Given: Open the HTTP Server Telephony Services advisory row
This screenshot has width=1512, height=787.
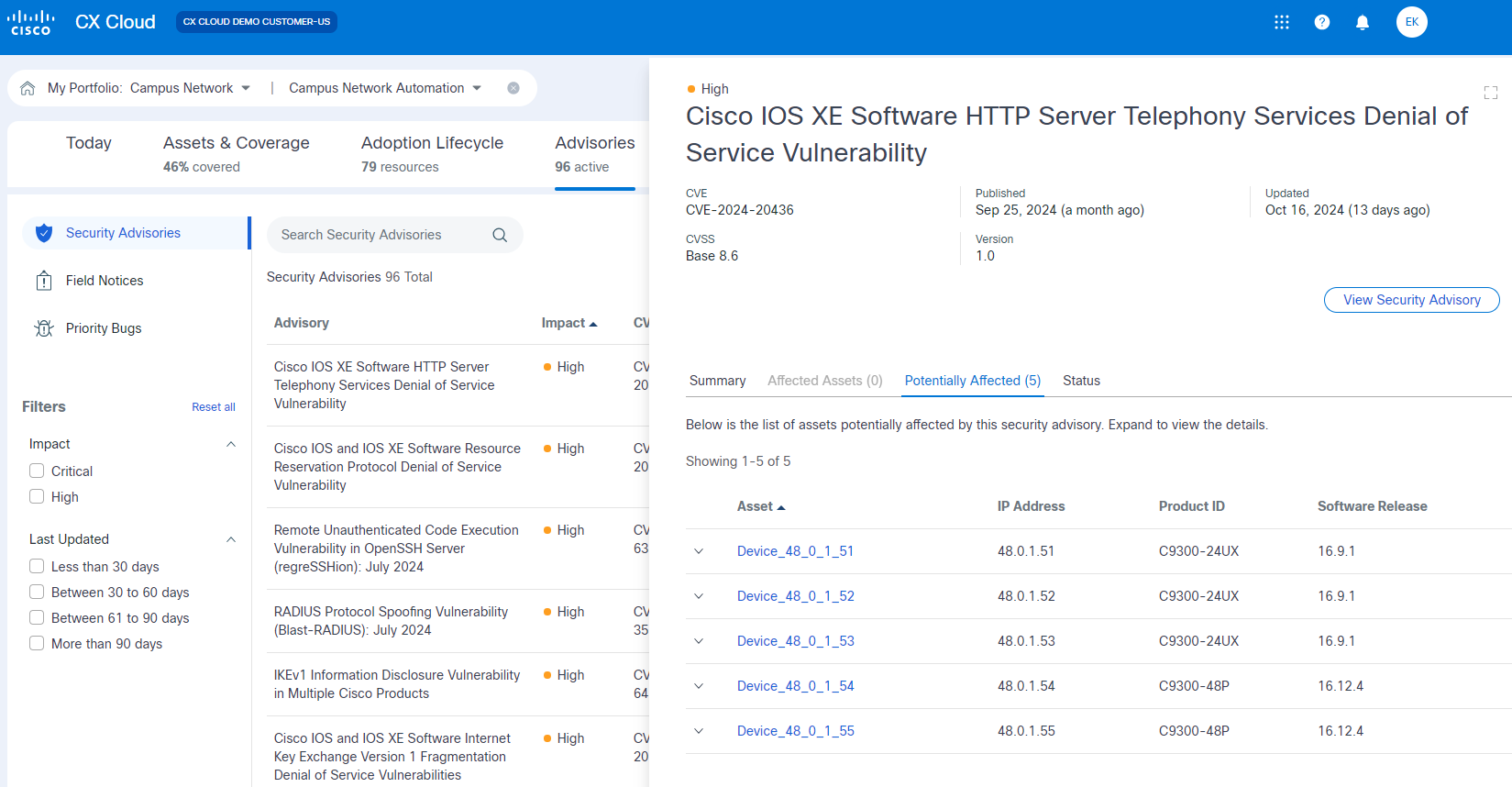Looking at the screenshot, I should (x=458, y=385).
